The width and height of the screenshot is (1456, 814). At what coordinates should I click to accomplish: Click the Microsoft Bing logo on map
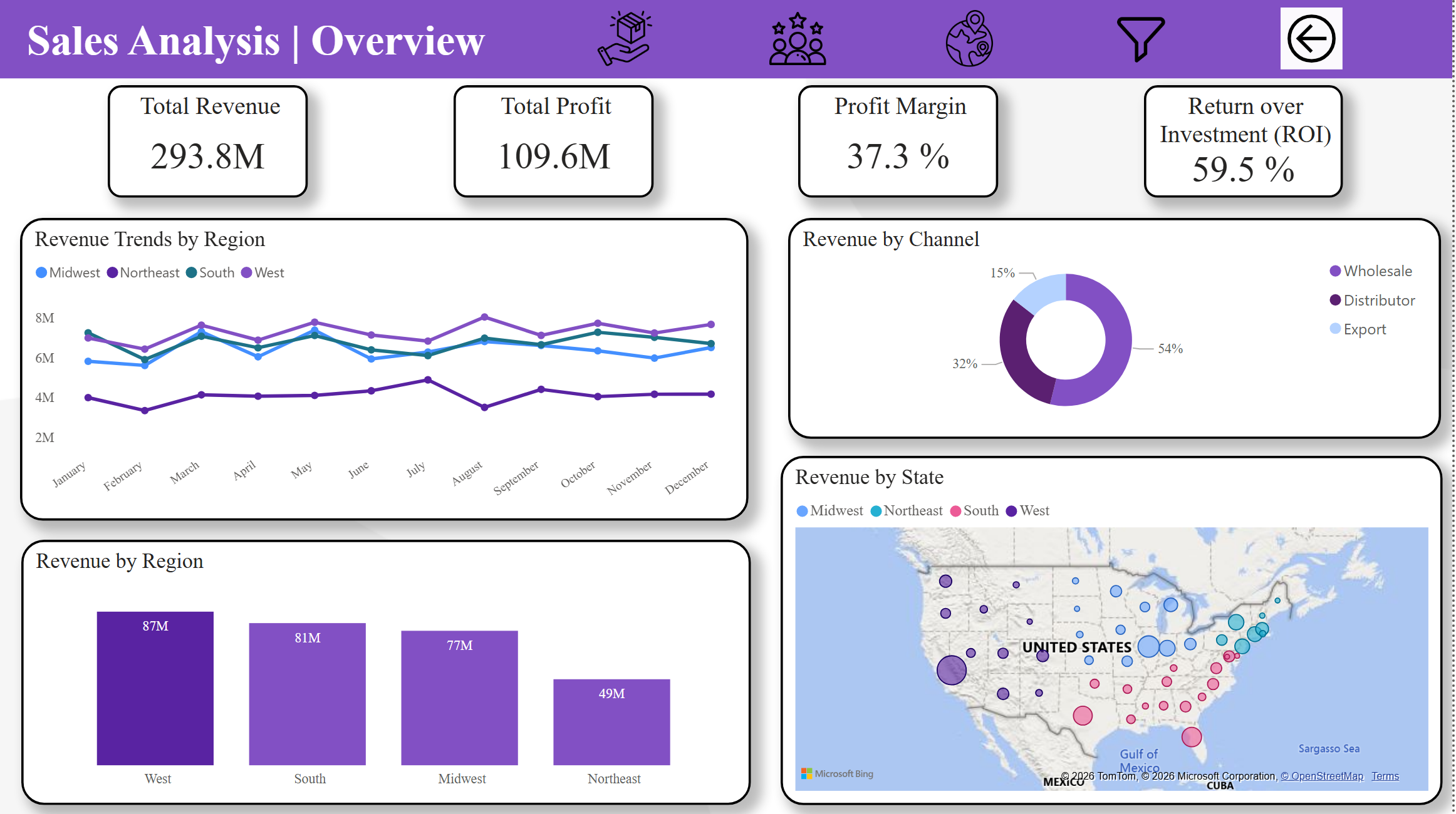pyautogui.click(x=837, y=774)
